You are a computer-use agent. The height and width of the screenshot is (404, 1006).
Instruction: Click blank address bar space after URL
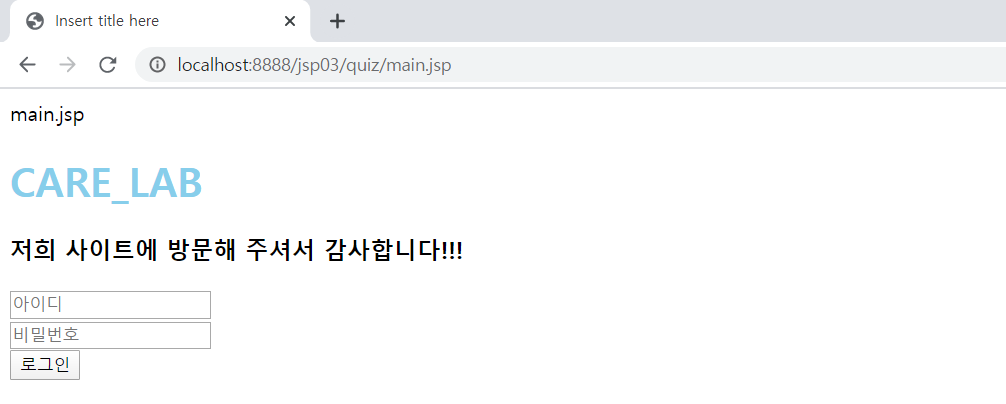pyautogui.click(x=725, y=65)
